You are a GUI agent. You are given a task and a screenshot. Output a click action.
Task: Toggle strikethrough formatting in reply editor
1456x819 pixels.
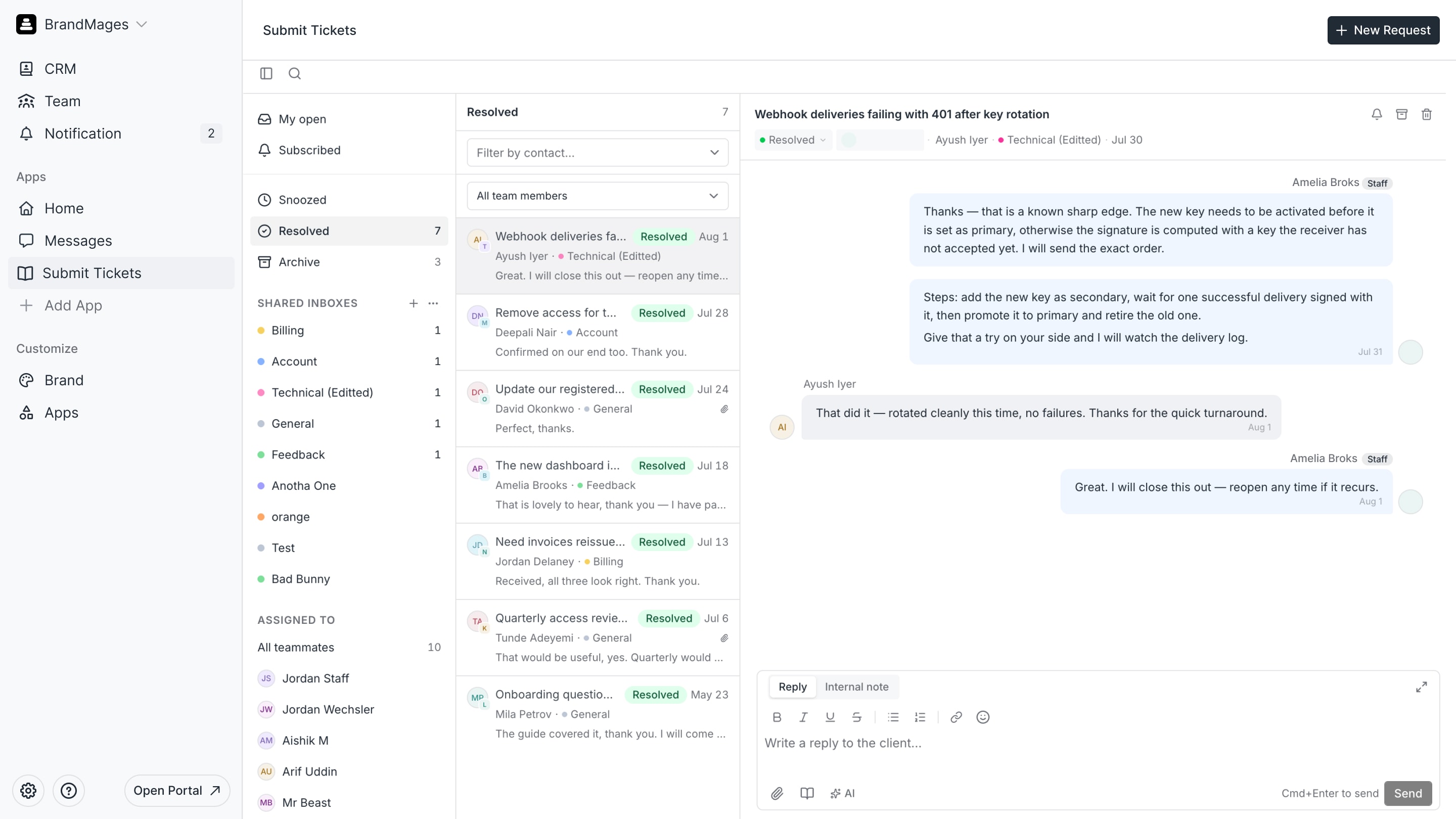[x=856, y=717]
